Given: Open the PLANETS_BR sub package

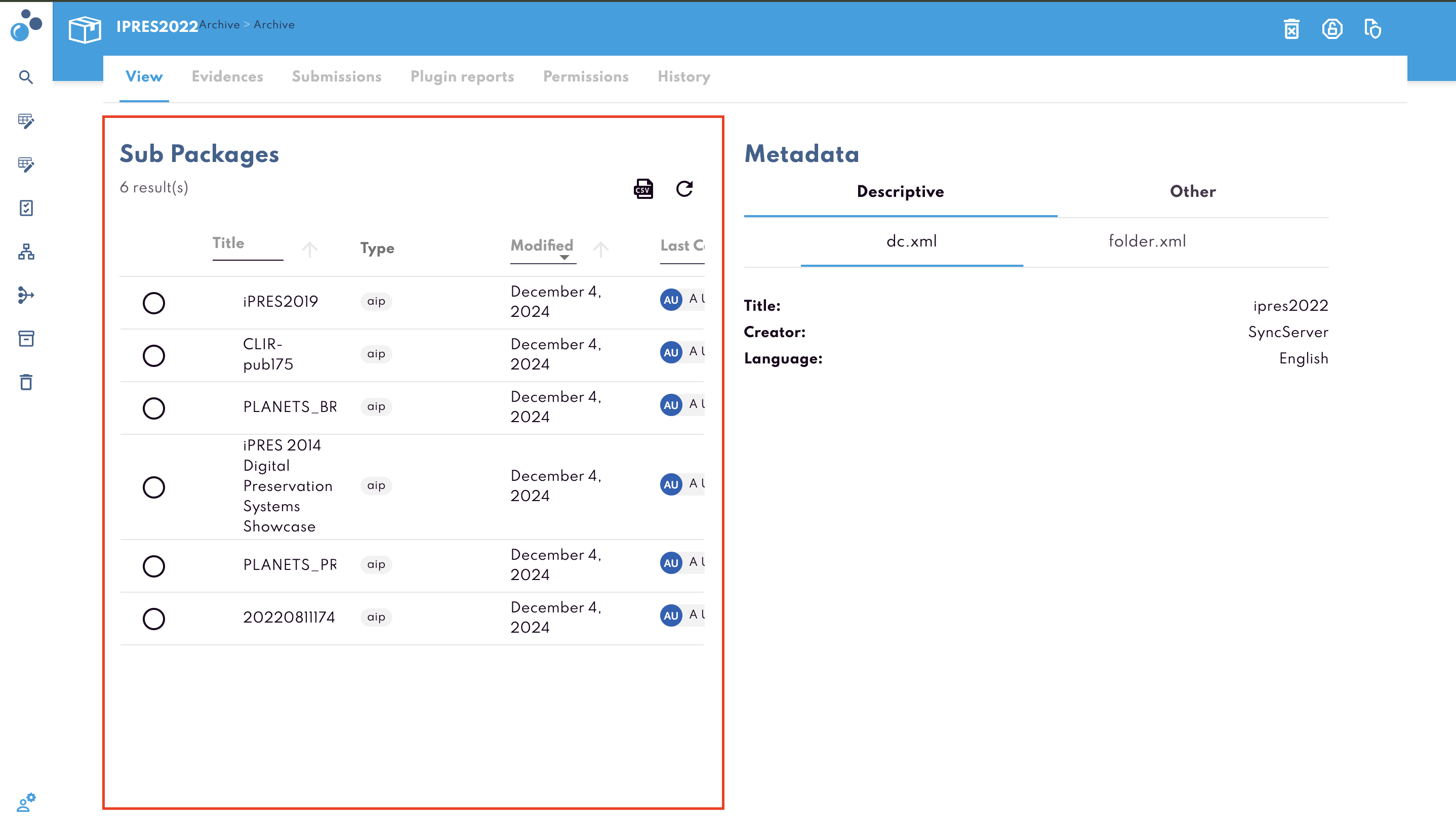Looking at the screenshot, I should [x=290, y=407].
